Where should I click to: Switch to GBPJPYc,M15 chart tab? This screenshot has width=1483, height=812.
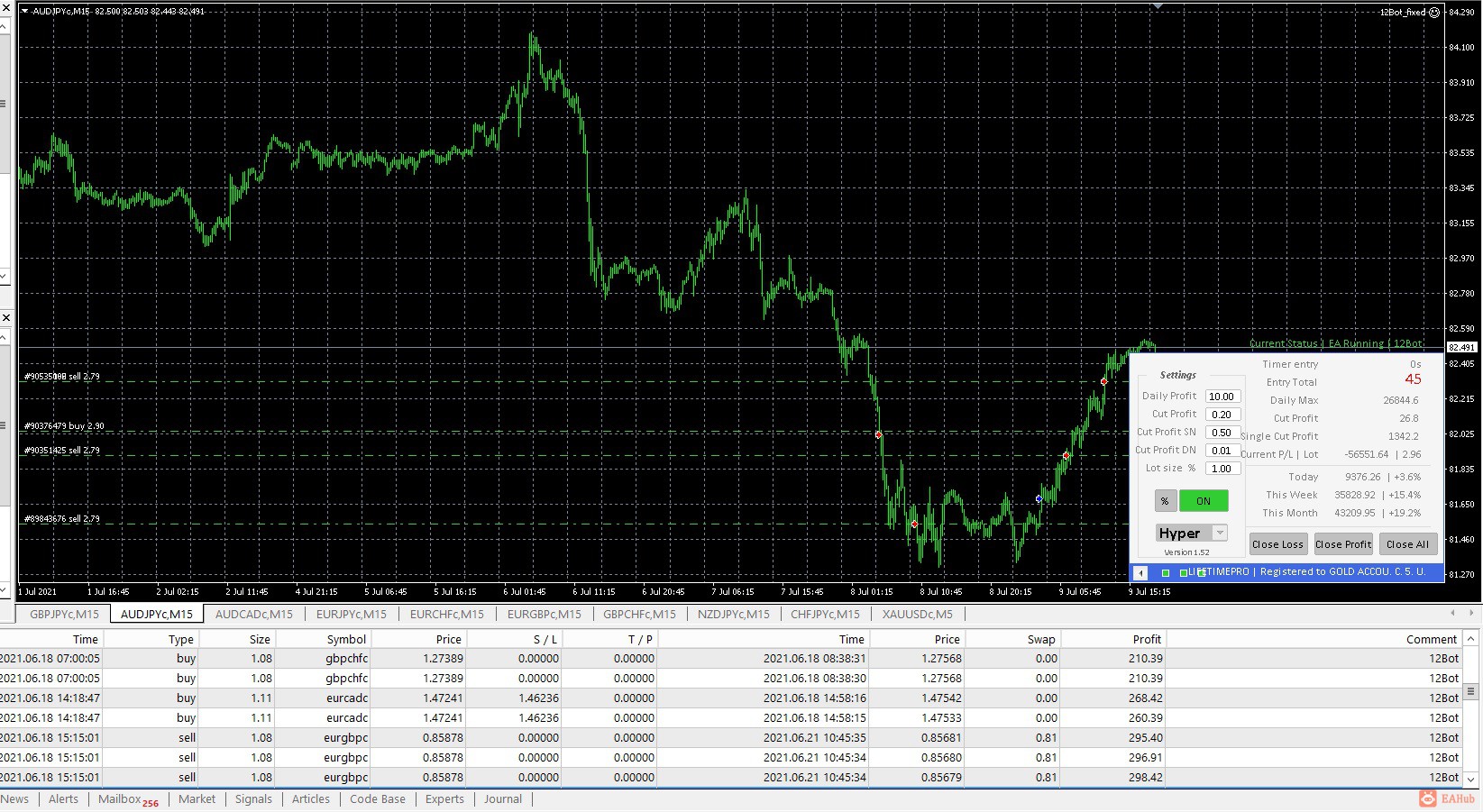[64, 614]
